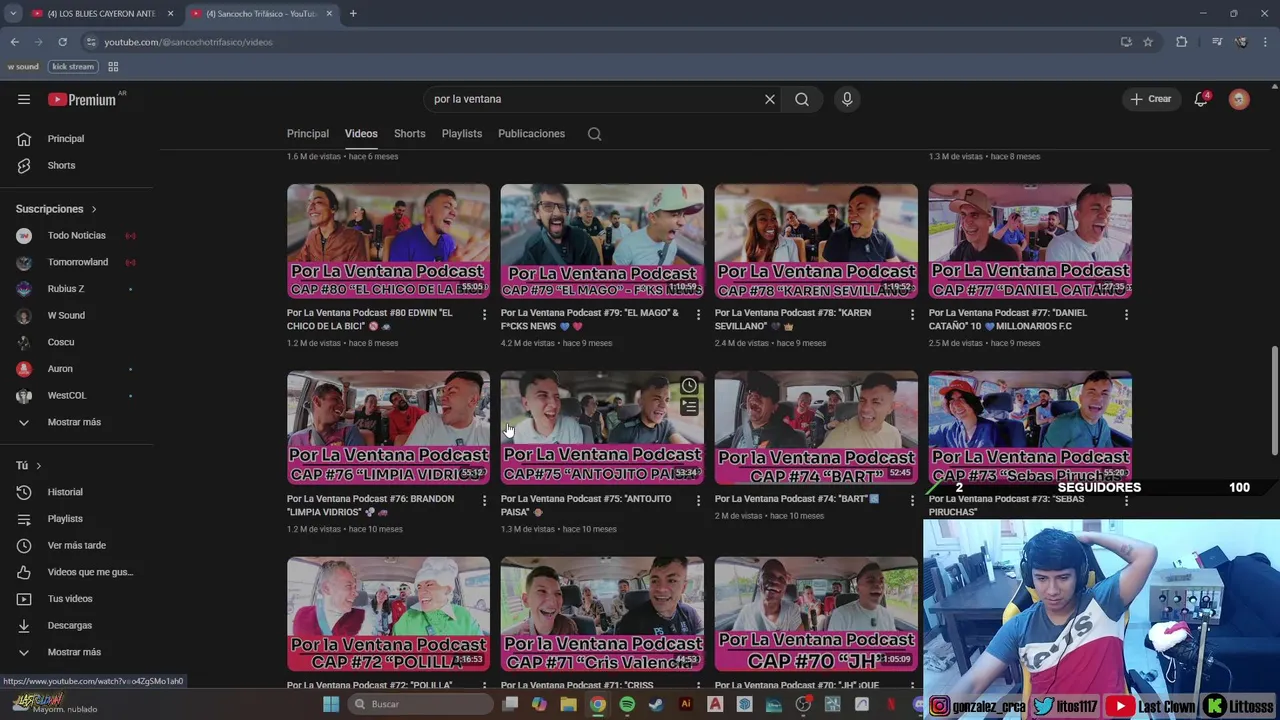1280x720 pixels.
Task: Click the Windows taskbar Buscar field
Action: click(420, 704)
